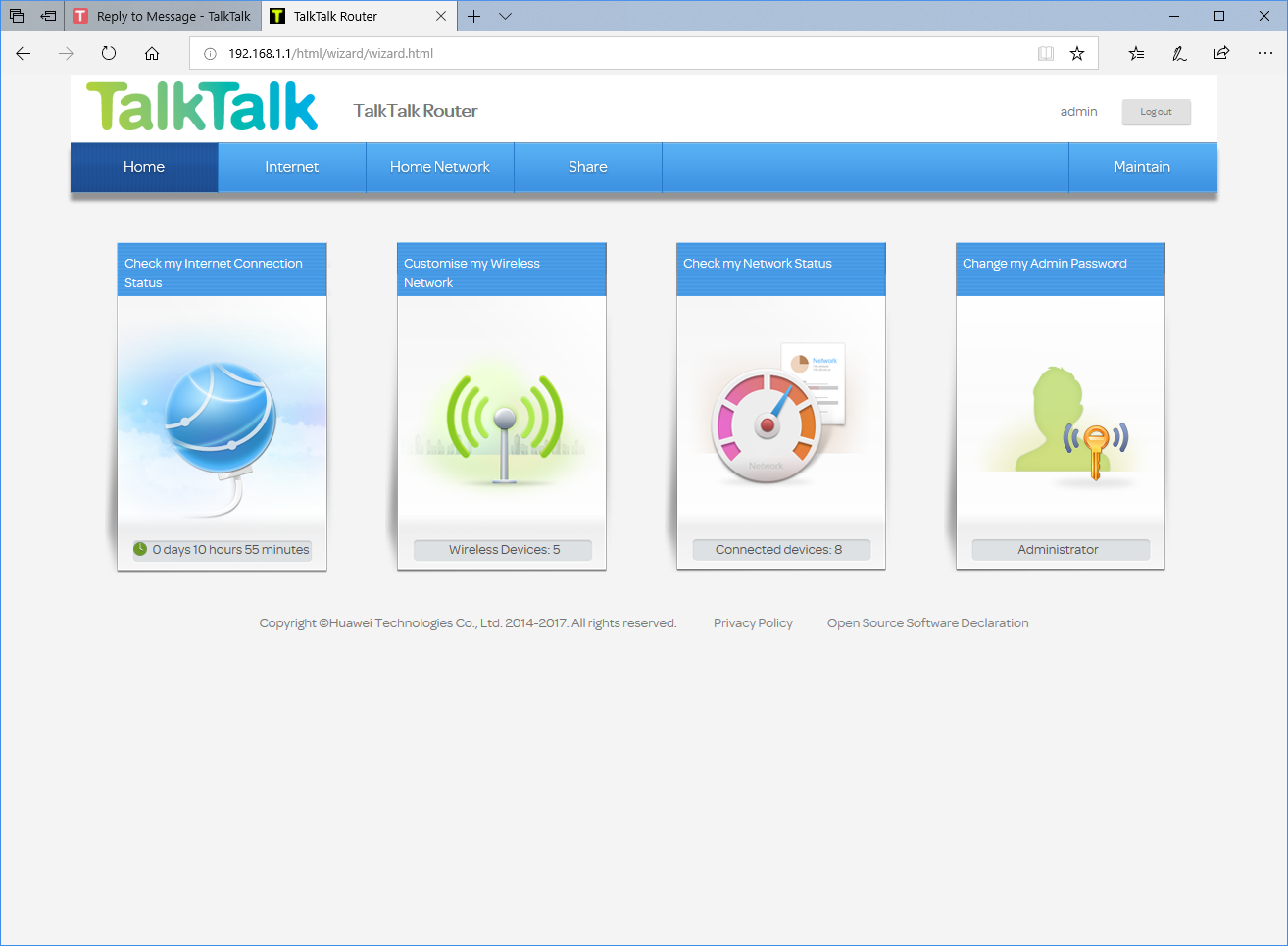Log out of the router
This screenshot has height=946, width=1288.
click(x=1156, y=112)
